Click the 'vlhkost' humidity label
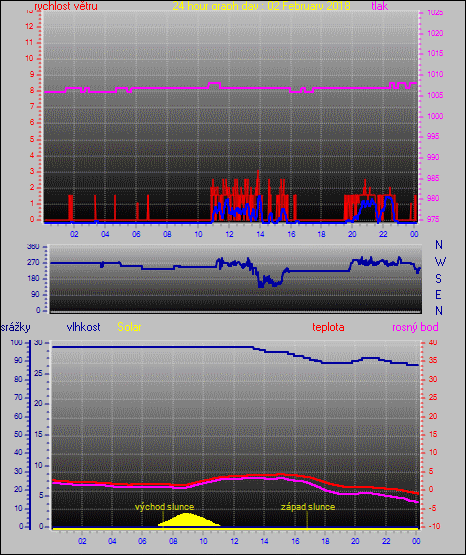This screenshot has height=555, width=466. pos(84,327)
